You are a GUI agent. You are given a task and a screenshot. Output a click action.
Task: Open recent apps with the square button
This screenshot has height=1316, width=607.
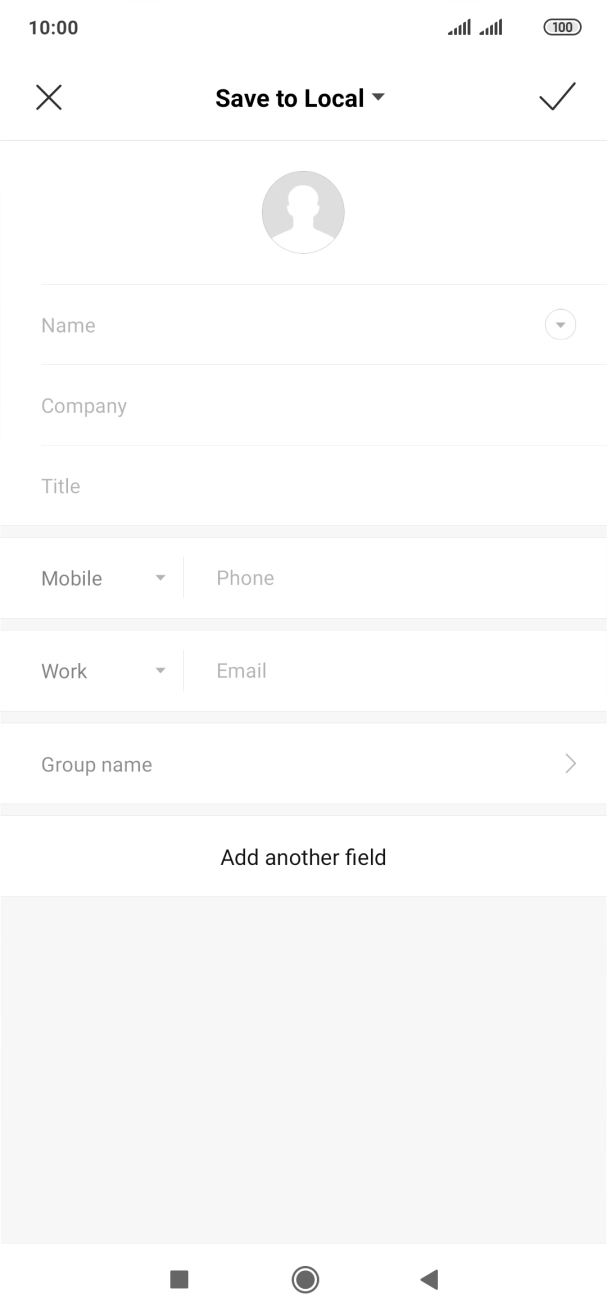click(178, 1279)
